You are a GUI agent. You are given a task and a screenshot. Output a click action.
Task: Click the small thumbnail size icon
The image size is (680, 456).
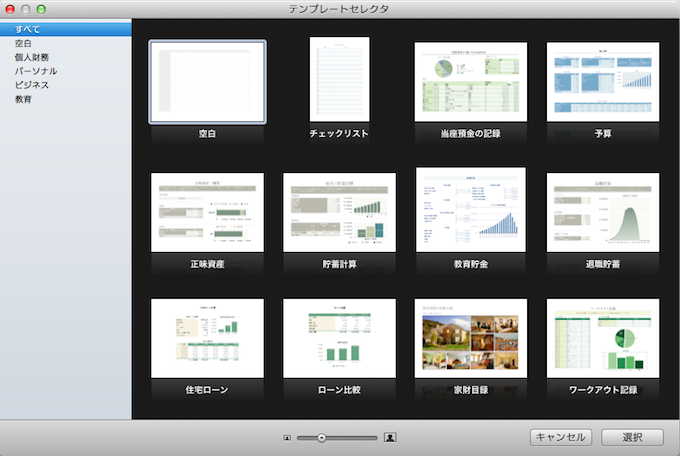pos(287,438)
